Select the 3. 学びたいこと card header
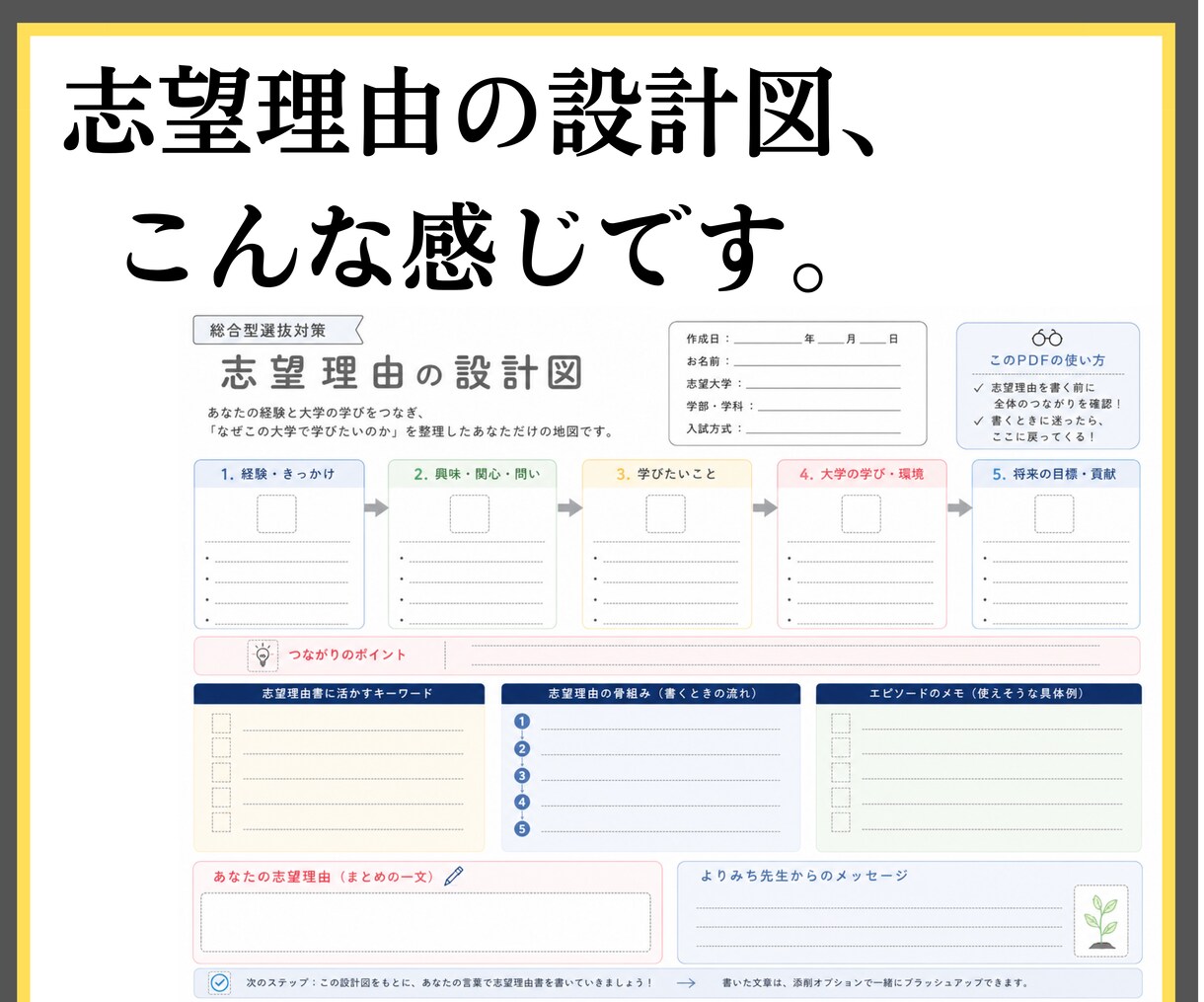The width and height of the screenshot is (1204, 1002). pyautogui.click(x=667, y=474)
